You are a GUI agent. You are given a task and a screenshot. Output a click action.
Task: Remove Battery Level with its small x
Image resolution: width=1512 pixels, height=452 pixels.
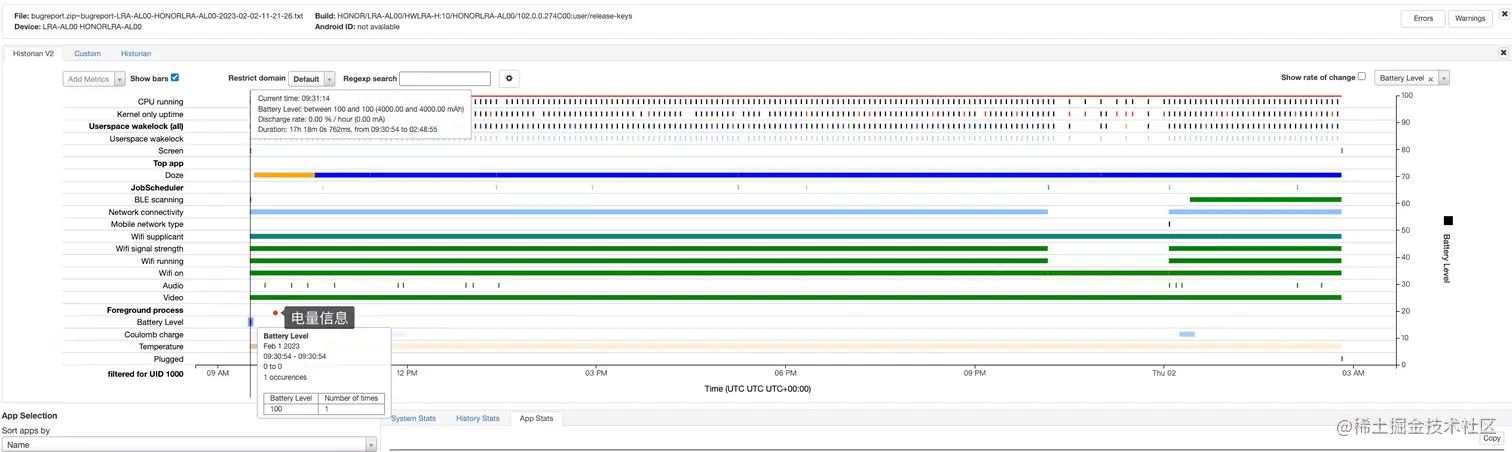tap(1430, 78)
